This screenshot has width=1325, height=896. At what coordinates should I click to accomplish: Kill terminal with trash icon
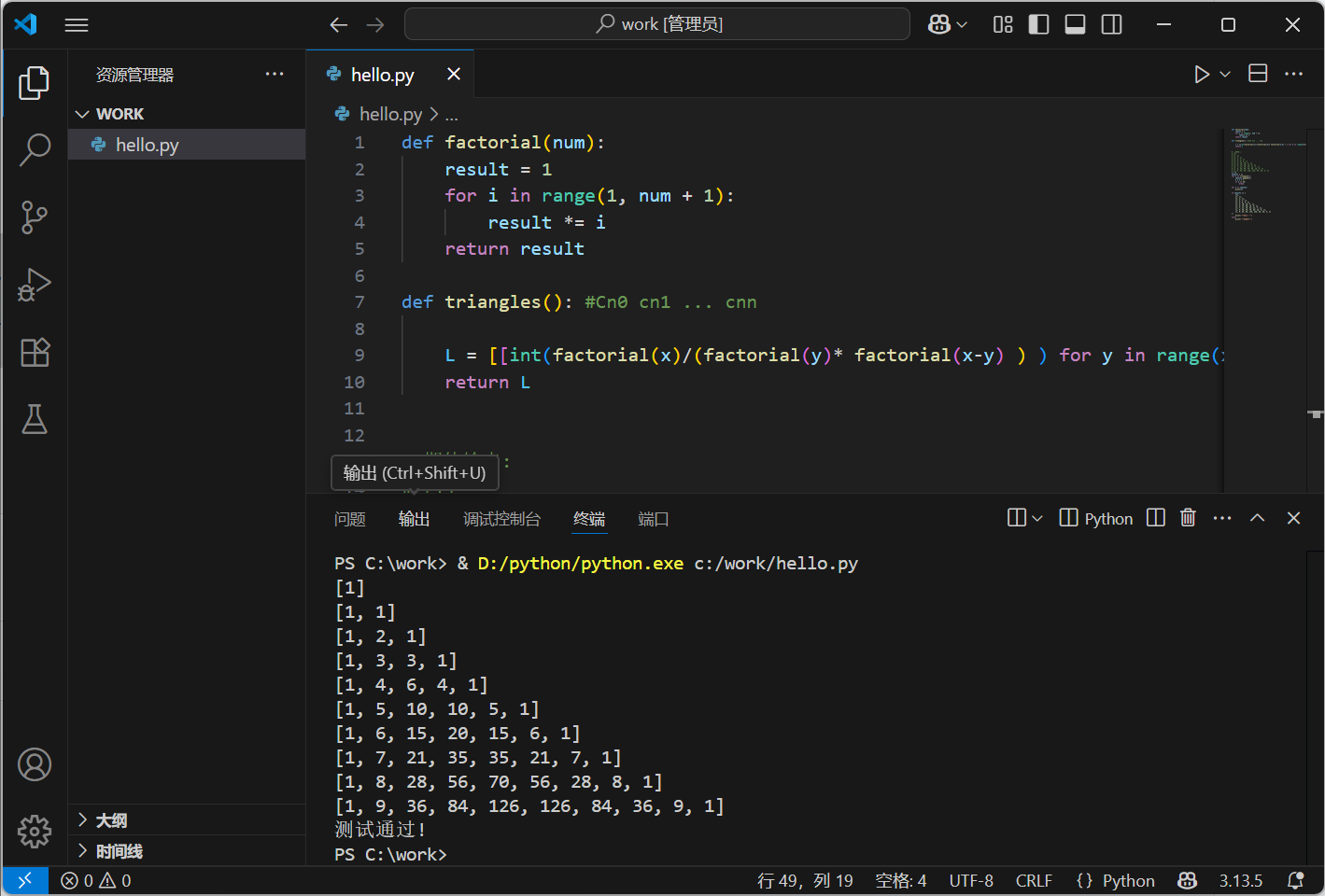click(1188, 517)
